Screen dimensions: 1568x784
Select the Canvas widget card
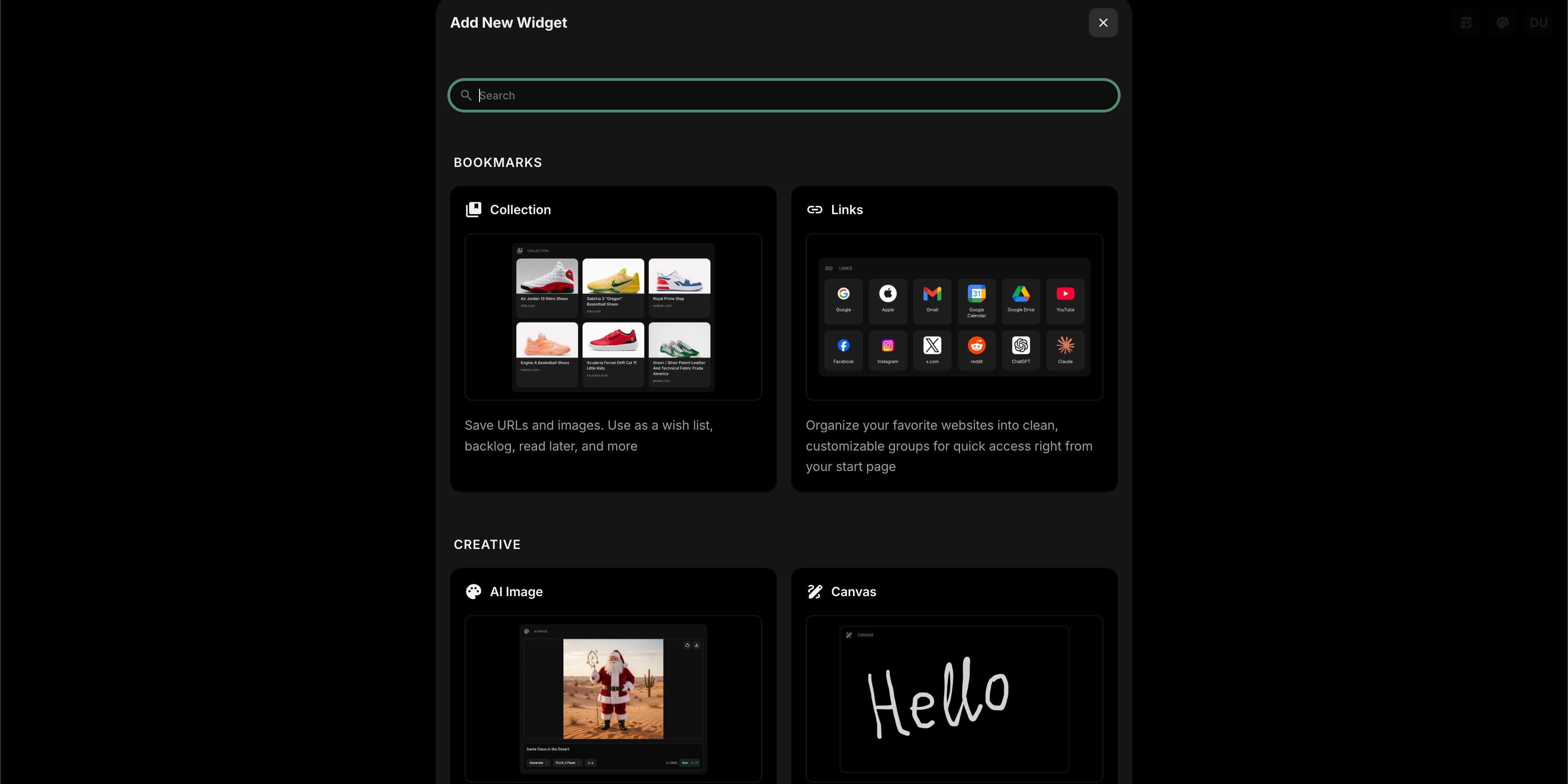click(x=954, y=676)
